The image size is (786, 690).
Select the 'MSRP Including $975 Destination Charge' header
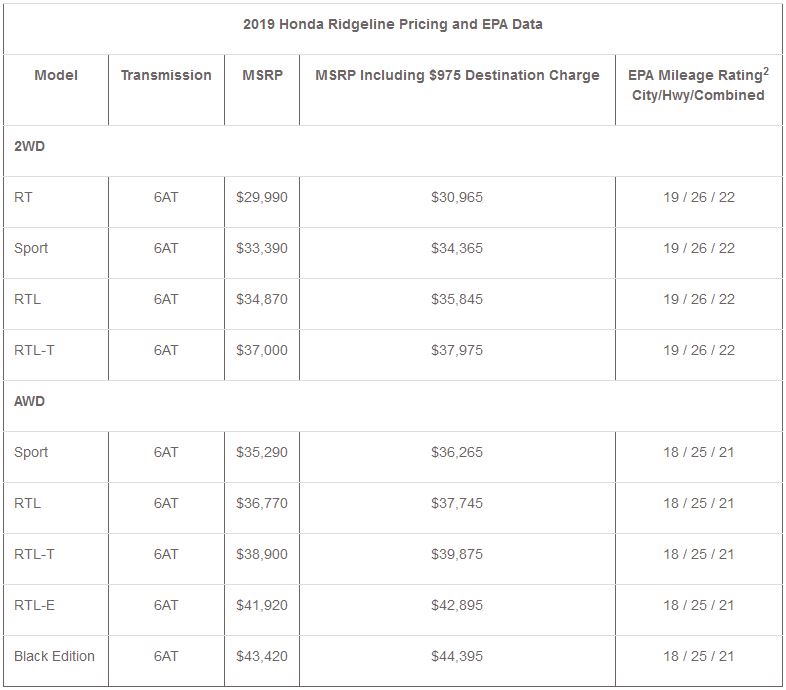457,75
